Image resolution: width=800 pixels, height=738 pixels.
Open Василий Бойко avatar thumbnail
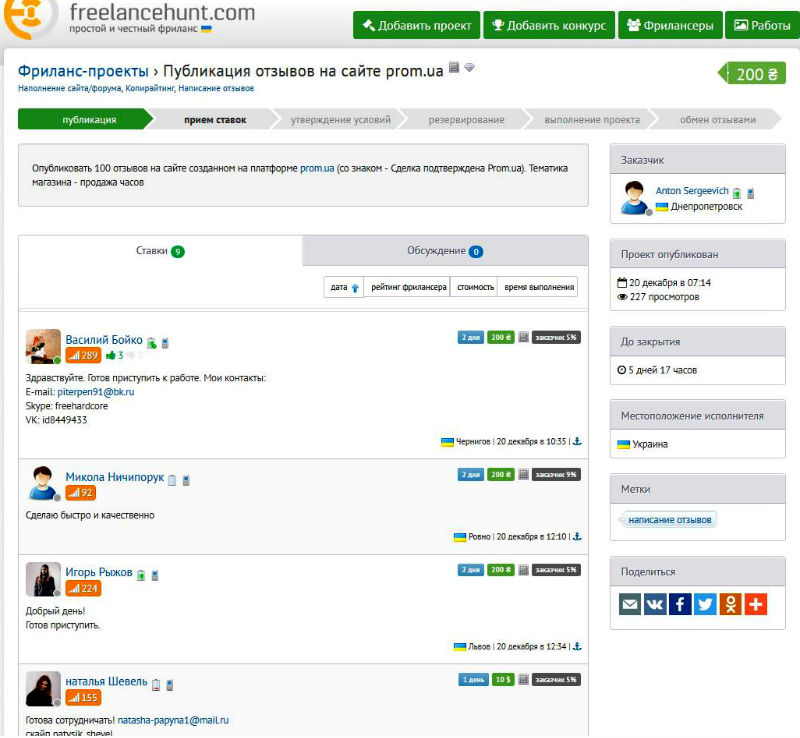(x=43, y=347)
